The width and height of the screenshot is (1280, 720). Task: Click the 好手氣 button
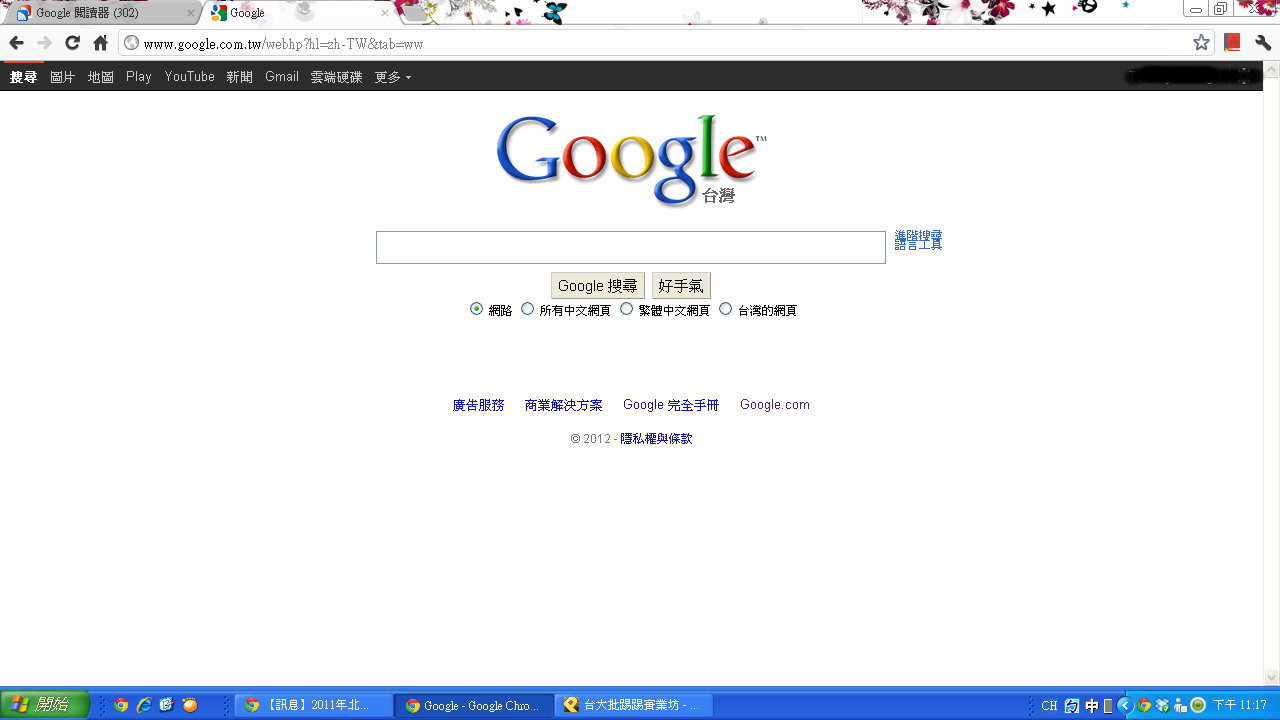point(681,286)
